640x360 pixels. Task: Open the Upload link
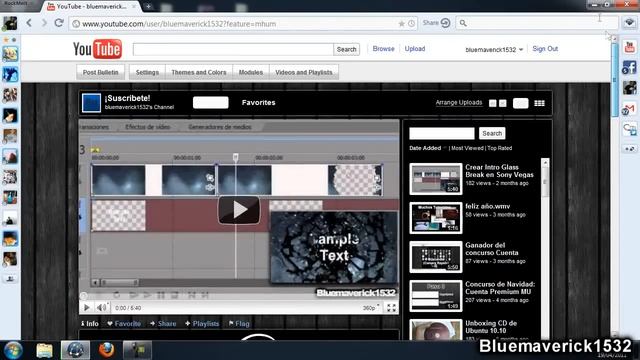(x=415, y=49)
